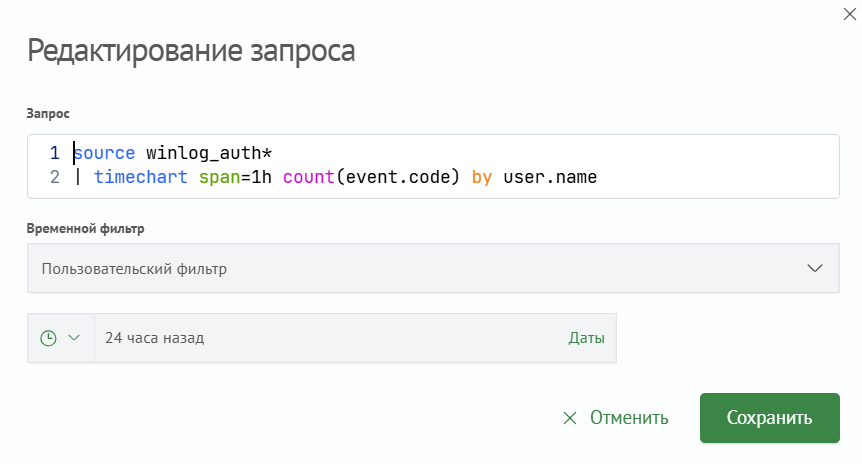Click the Отменить button
The image size is (862, 464).
pos(616,418)
